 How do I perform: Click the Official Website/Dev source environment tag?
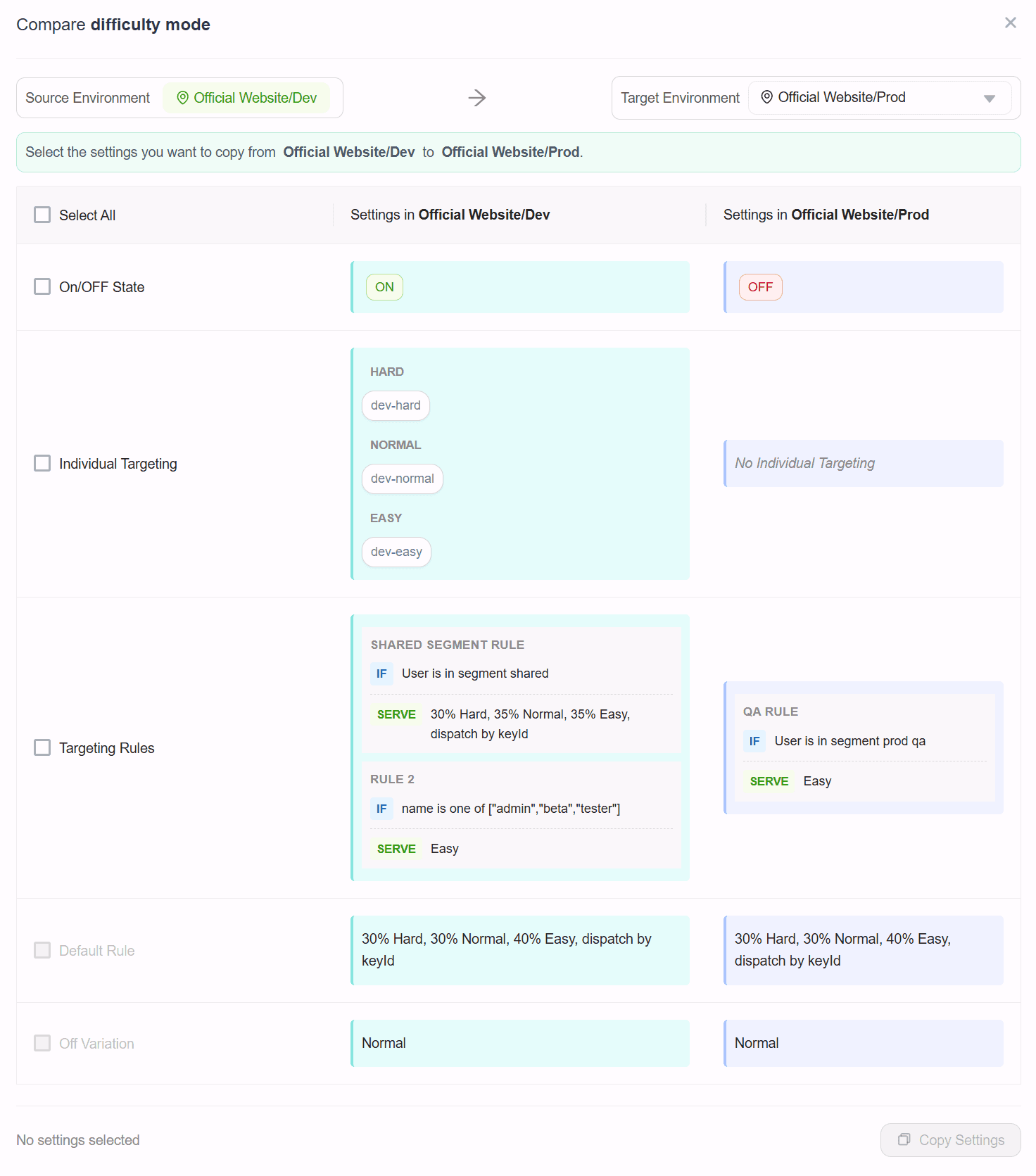click(246, 98)
